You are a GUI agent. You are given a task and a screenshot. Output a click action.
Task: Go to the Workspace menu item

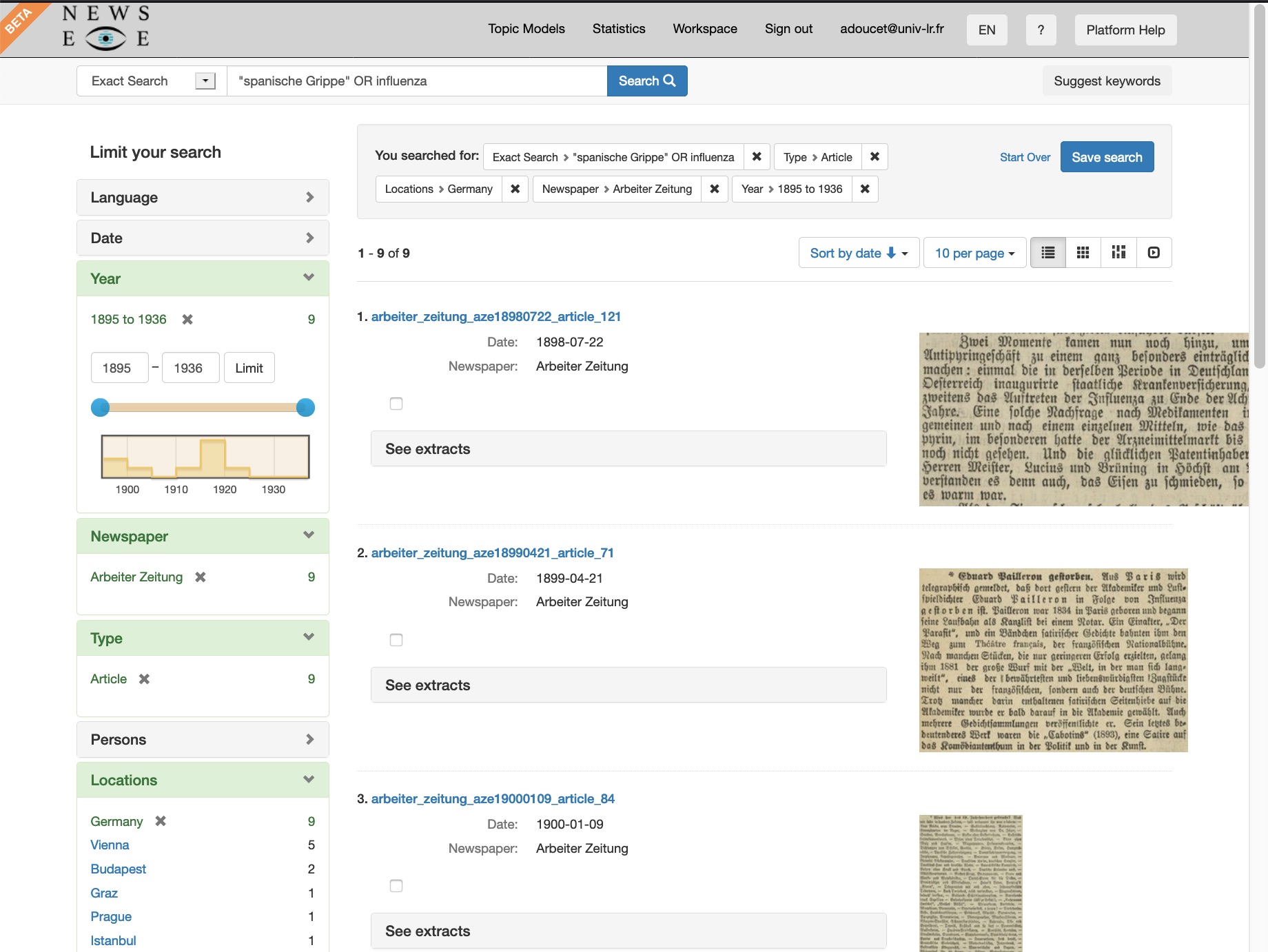(705, 29)
